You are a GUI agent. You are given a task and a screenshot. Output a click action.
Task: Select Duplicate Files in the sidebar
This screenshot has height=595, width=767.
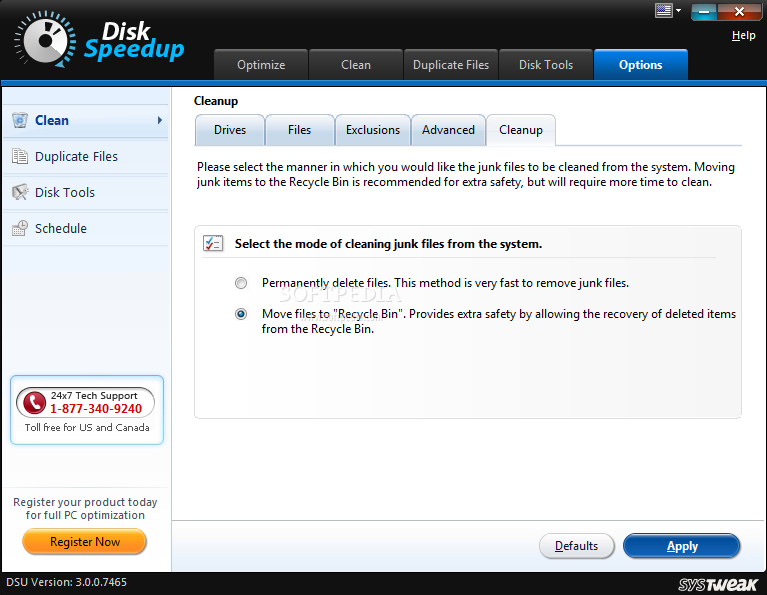[x=86, y=157]
